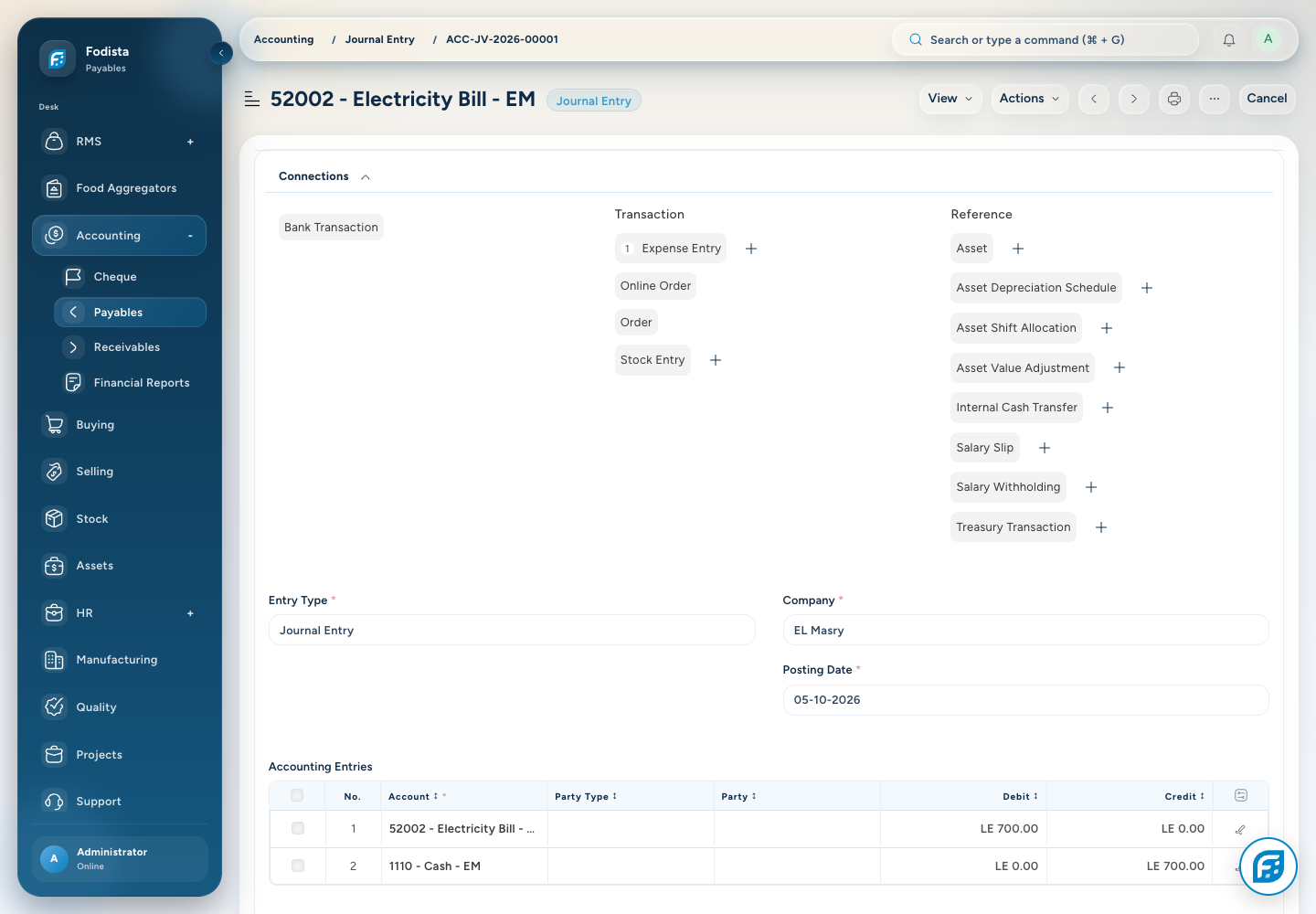
Task: Click the Fodista logo in sidebar
Action: (x=58, y=59)
